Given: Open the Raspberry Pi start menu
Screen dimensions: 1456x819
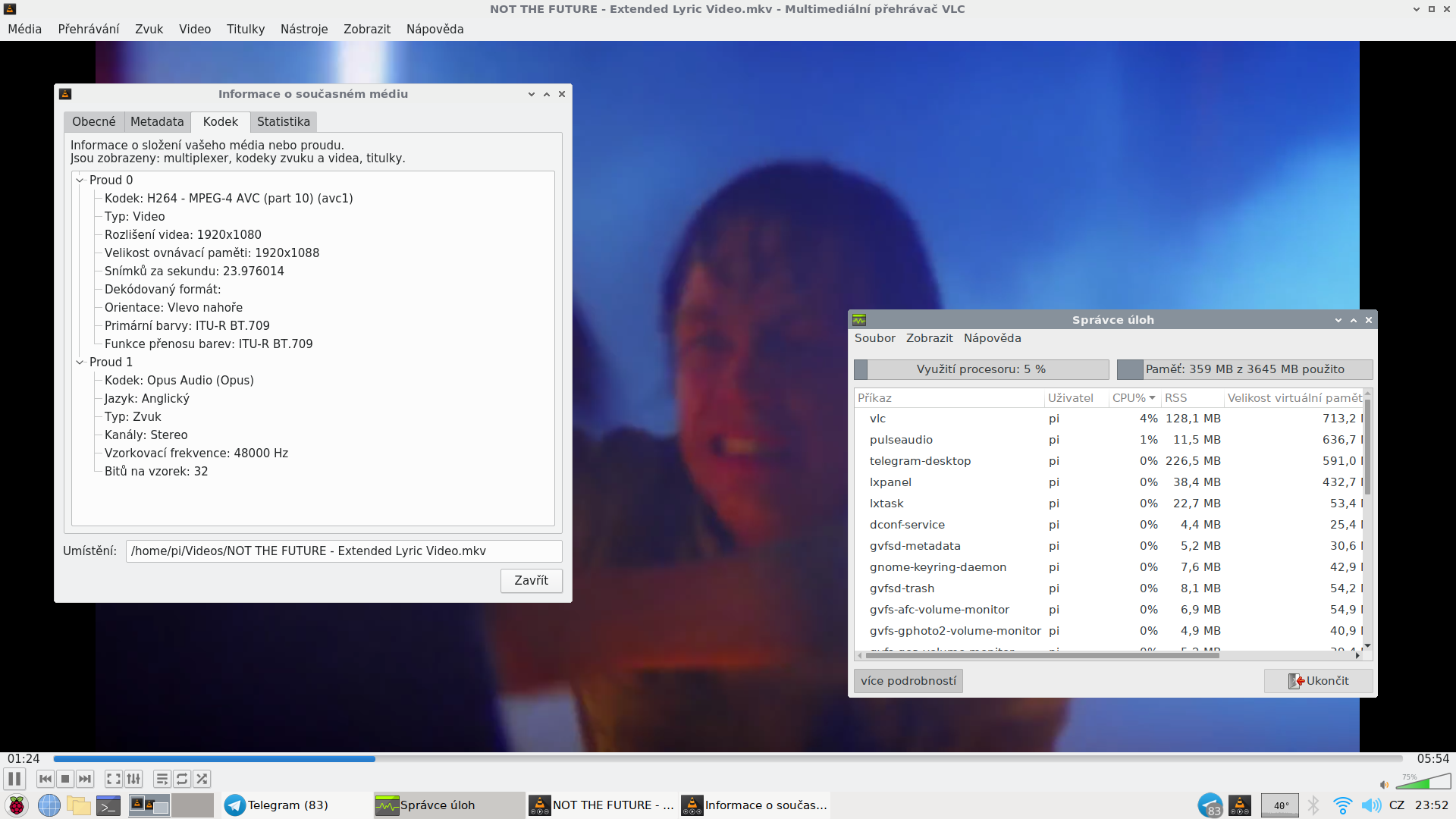Looking at the screenshot, I should pyautogui.click(x=16, y=805).
